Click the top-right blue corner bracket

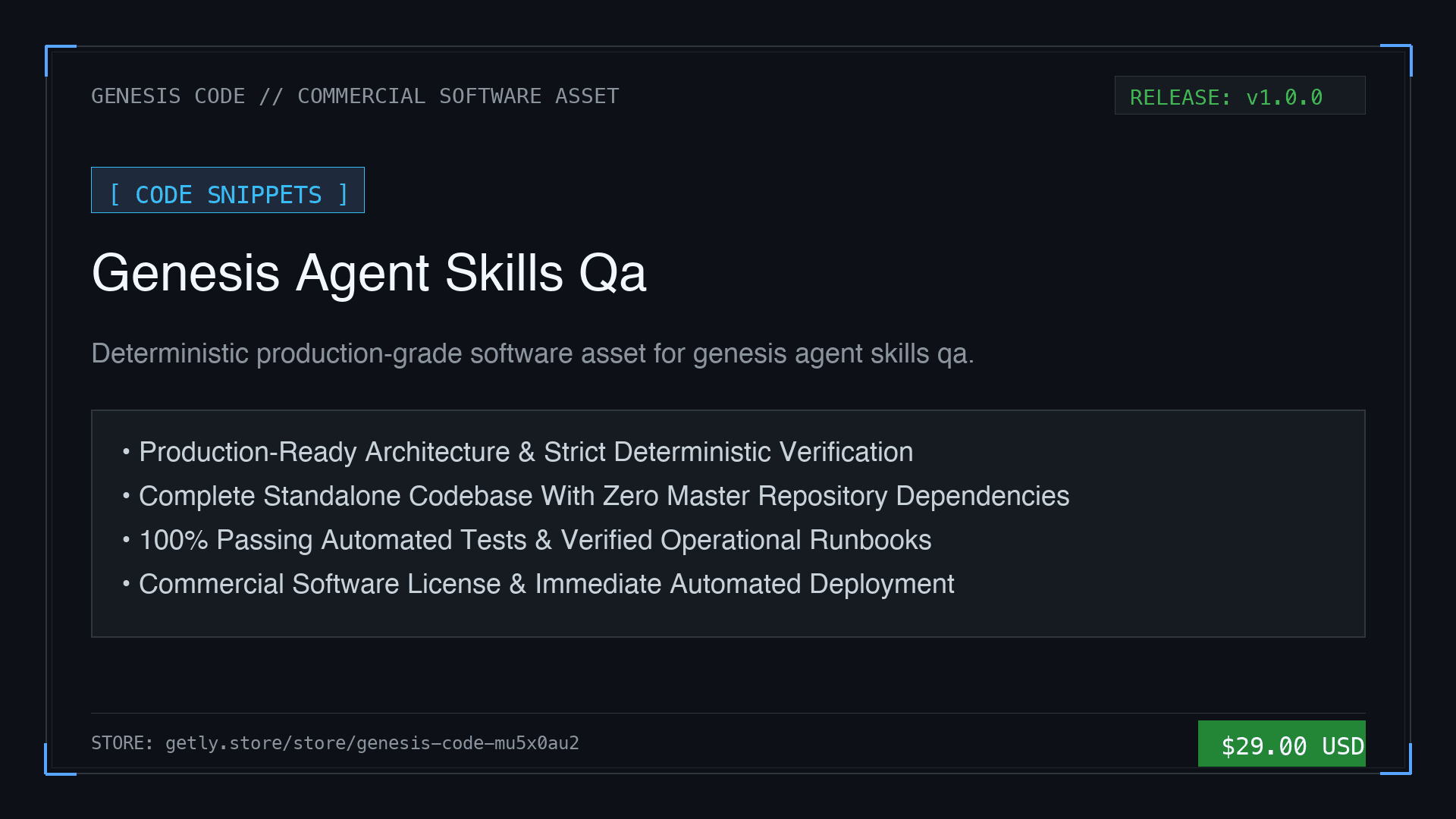point(1396,60)
